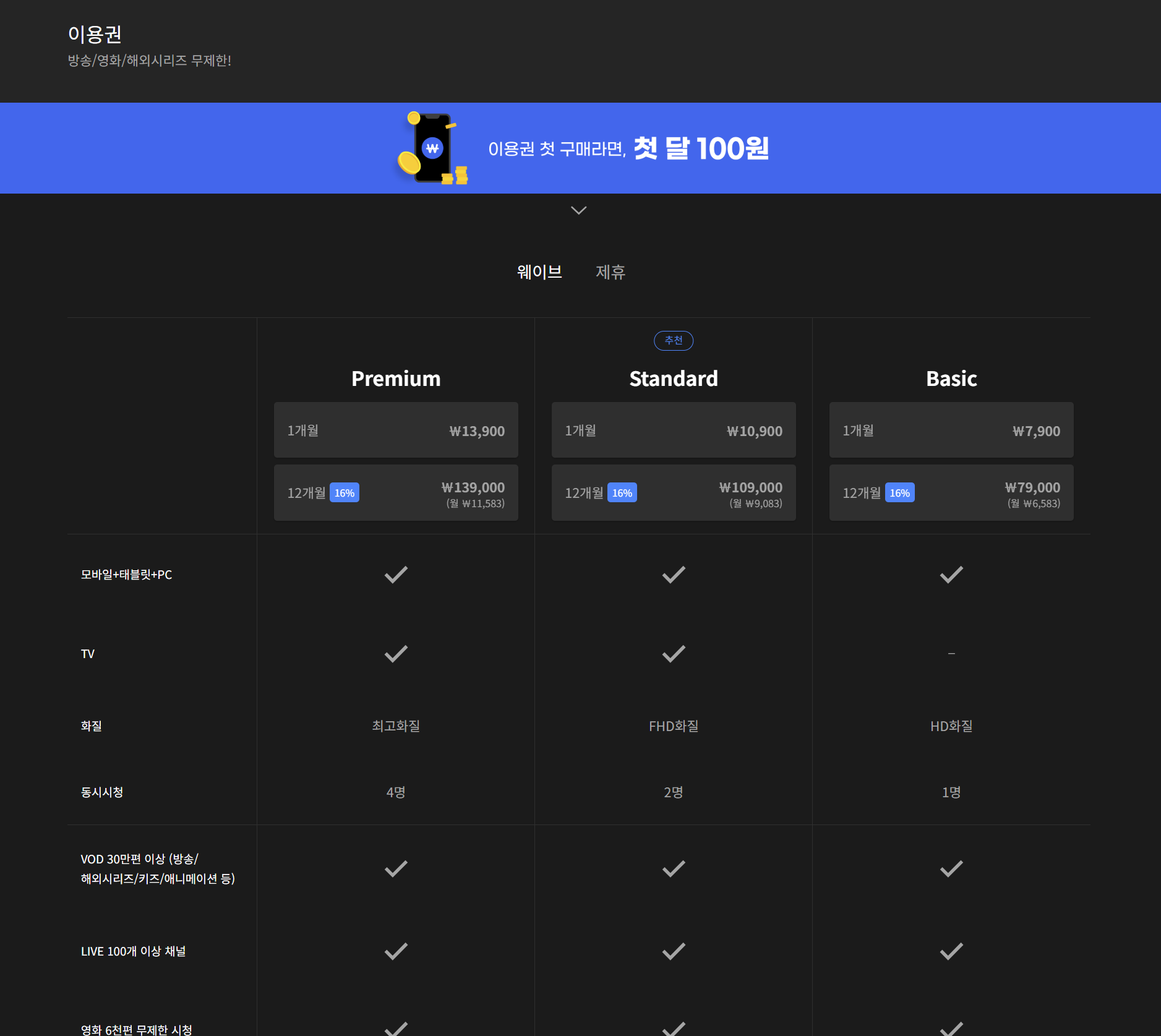Click the 모바일+태블릿+PC row label
The height and width of the screenshot is (1036, 1161).
point(126,575)
